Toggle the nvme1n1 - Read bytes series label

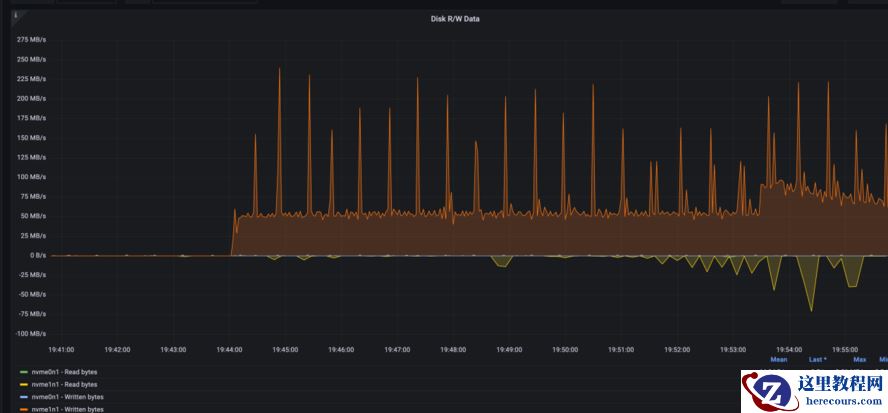64,385
